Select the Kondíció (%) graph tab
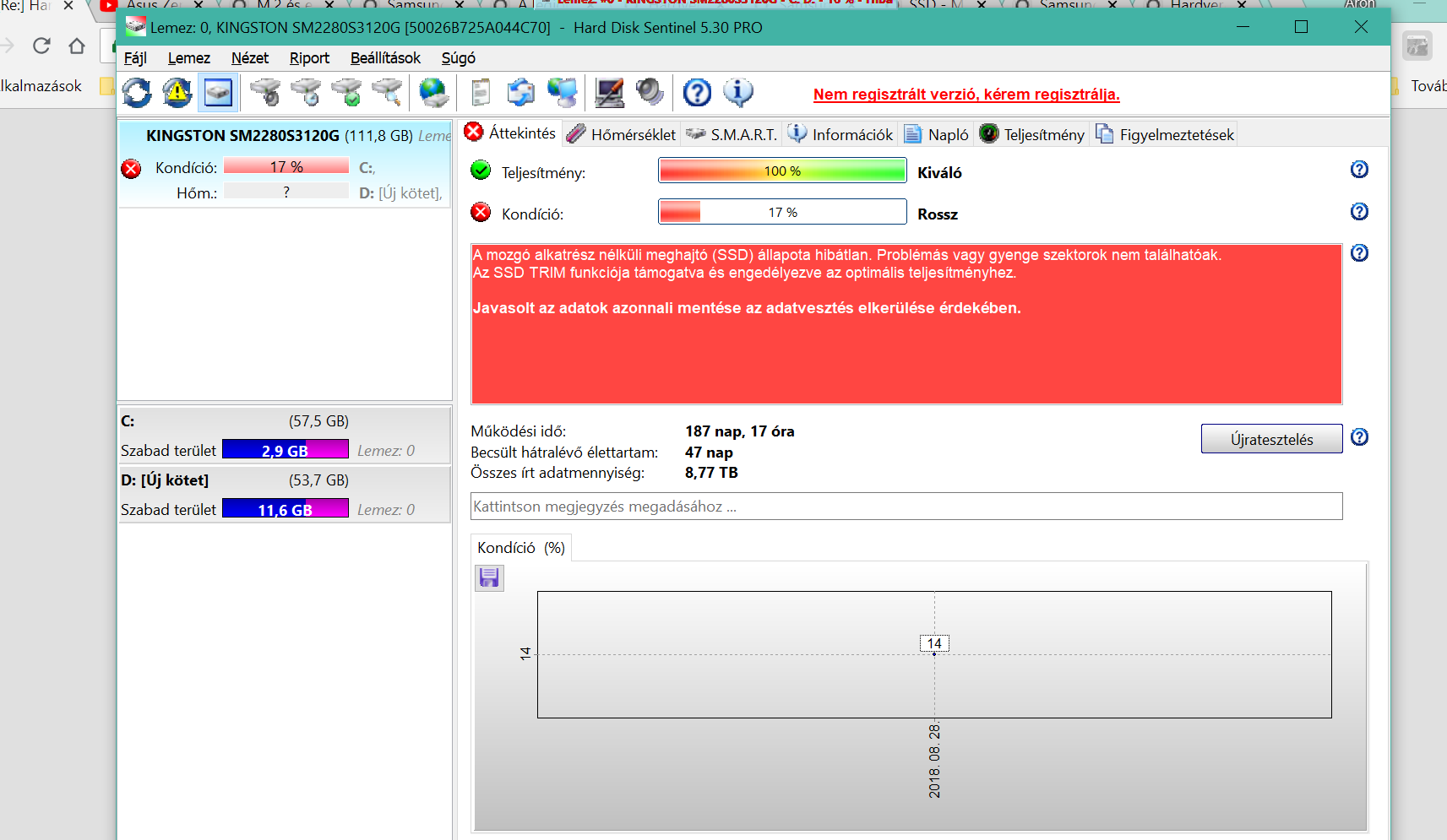 pyautogui.click(x=521, y=548)
